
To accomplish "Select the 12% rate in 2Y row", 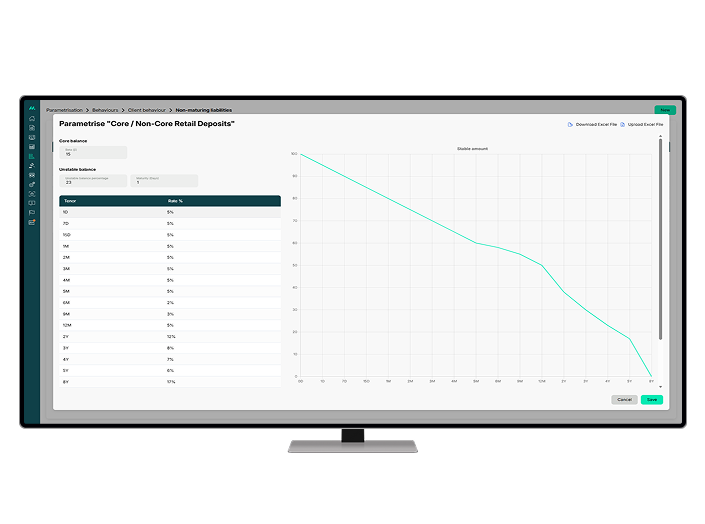I will pos(171,336).
